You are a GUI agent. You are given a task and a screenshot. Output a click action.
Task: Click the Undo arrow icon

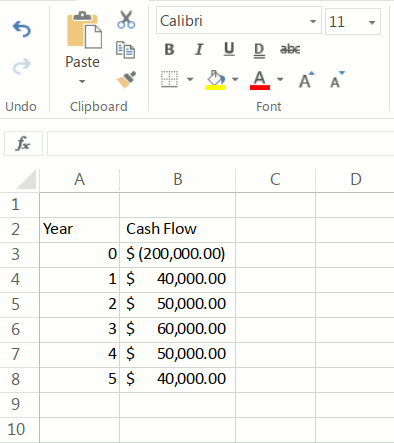22,29
